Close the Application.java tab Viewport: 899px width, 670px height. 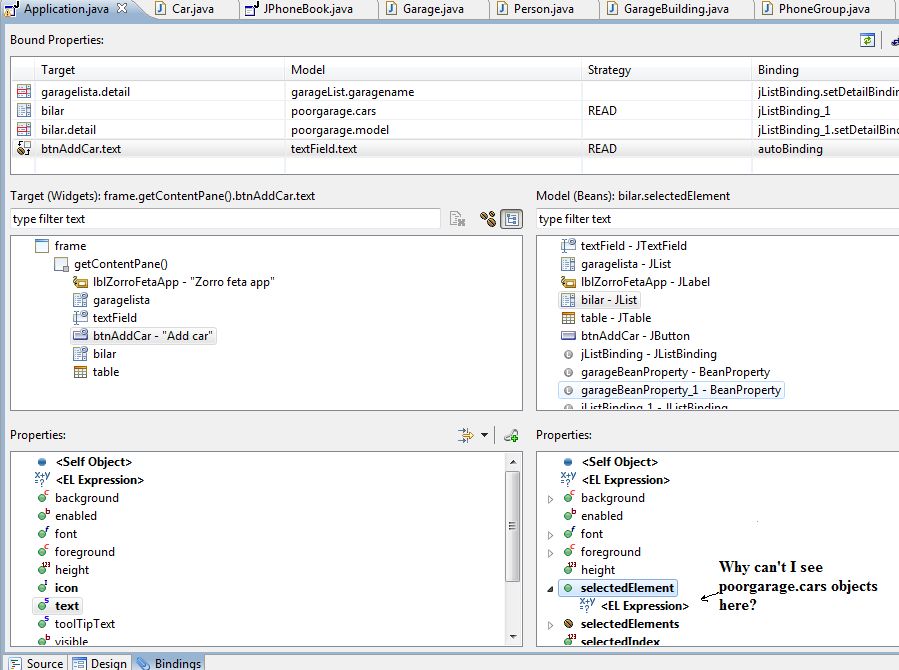point(122,8)
